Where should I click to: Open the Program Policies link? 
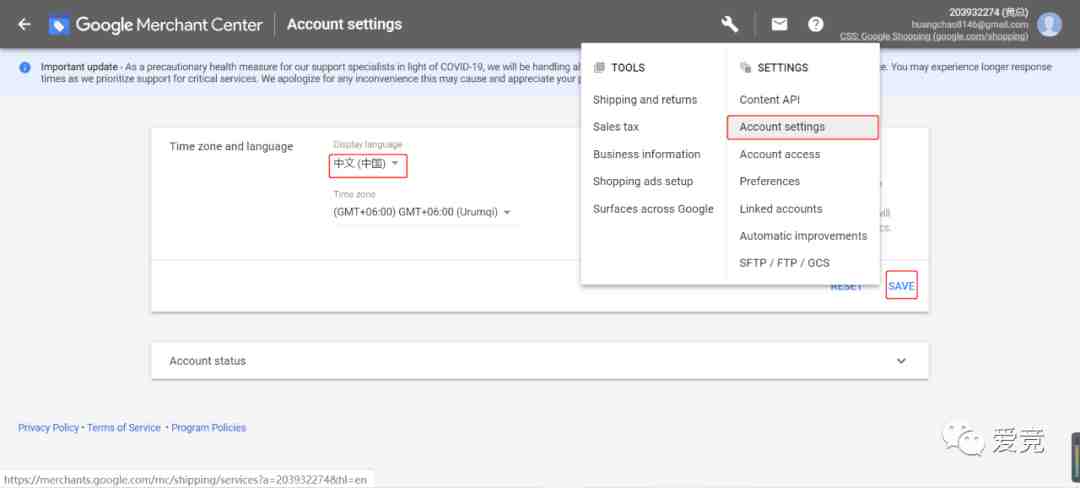point(209,427)
